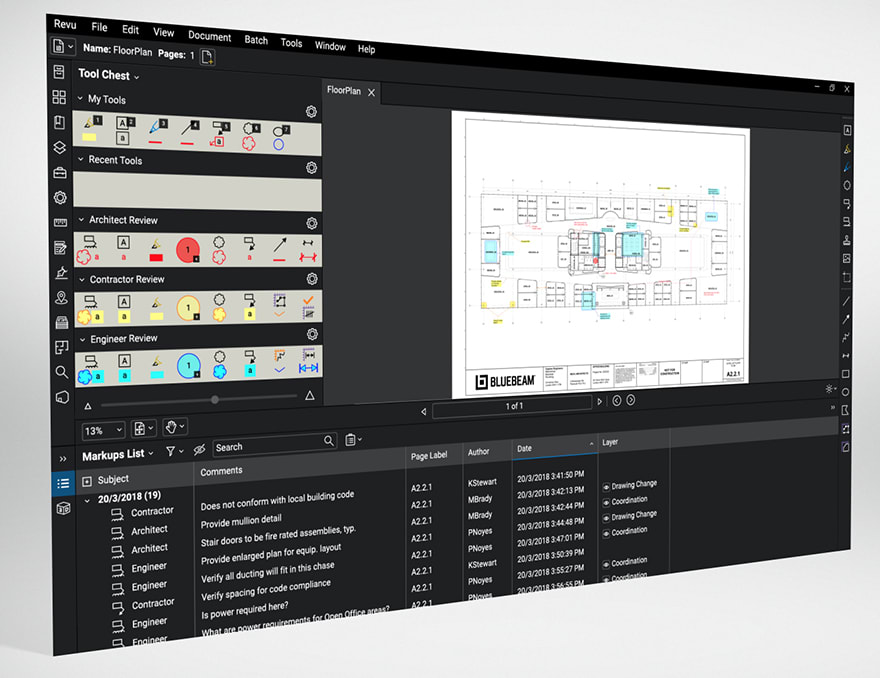Go to previous page arrow

(424, 411)
